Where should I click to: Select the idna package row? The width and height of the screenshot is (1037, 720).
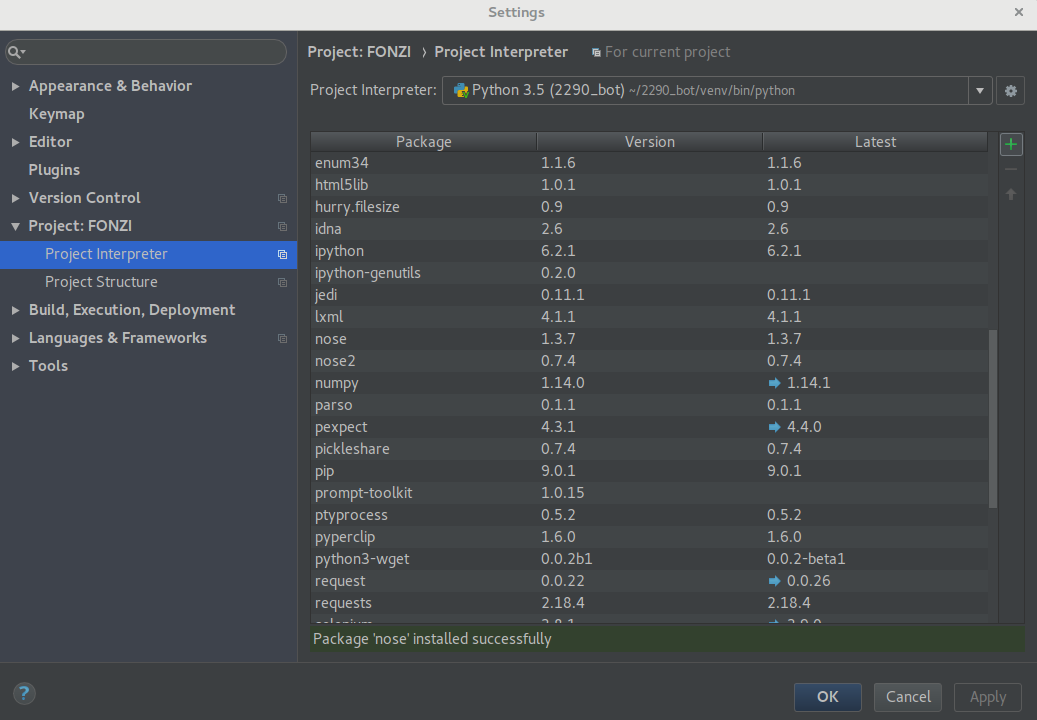tap(649, 229)
